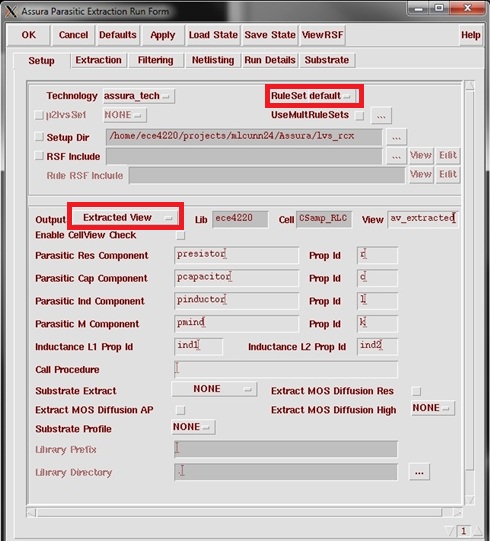
Task: Click Prop Id field containing c
Action: tap(377, 278)
